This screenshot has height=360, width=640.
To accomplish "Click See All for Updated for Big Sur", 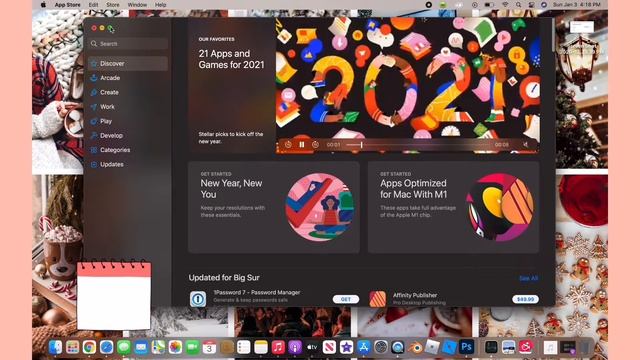I will coord(528,278).
